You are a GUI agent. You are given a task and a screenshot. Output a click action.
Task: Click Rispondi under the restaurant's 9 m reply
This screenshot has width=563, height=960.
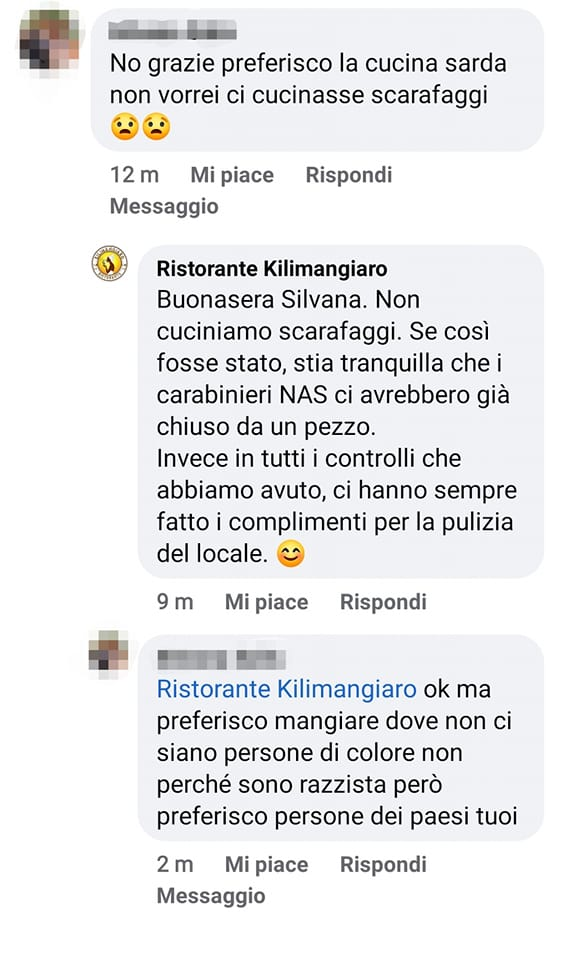click(x=383, y=602)
